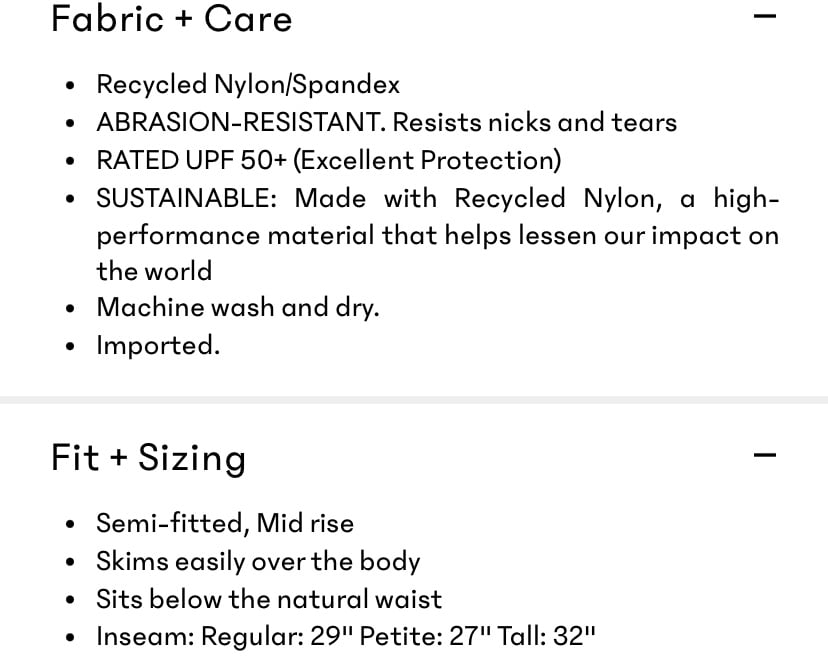Click the RATED UPF 50+ line
This screenshot has width=828, height=672.
point(328,160)
